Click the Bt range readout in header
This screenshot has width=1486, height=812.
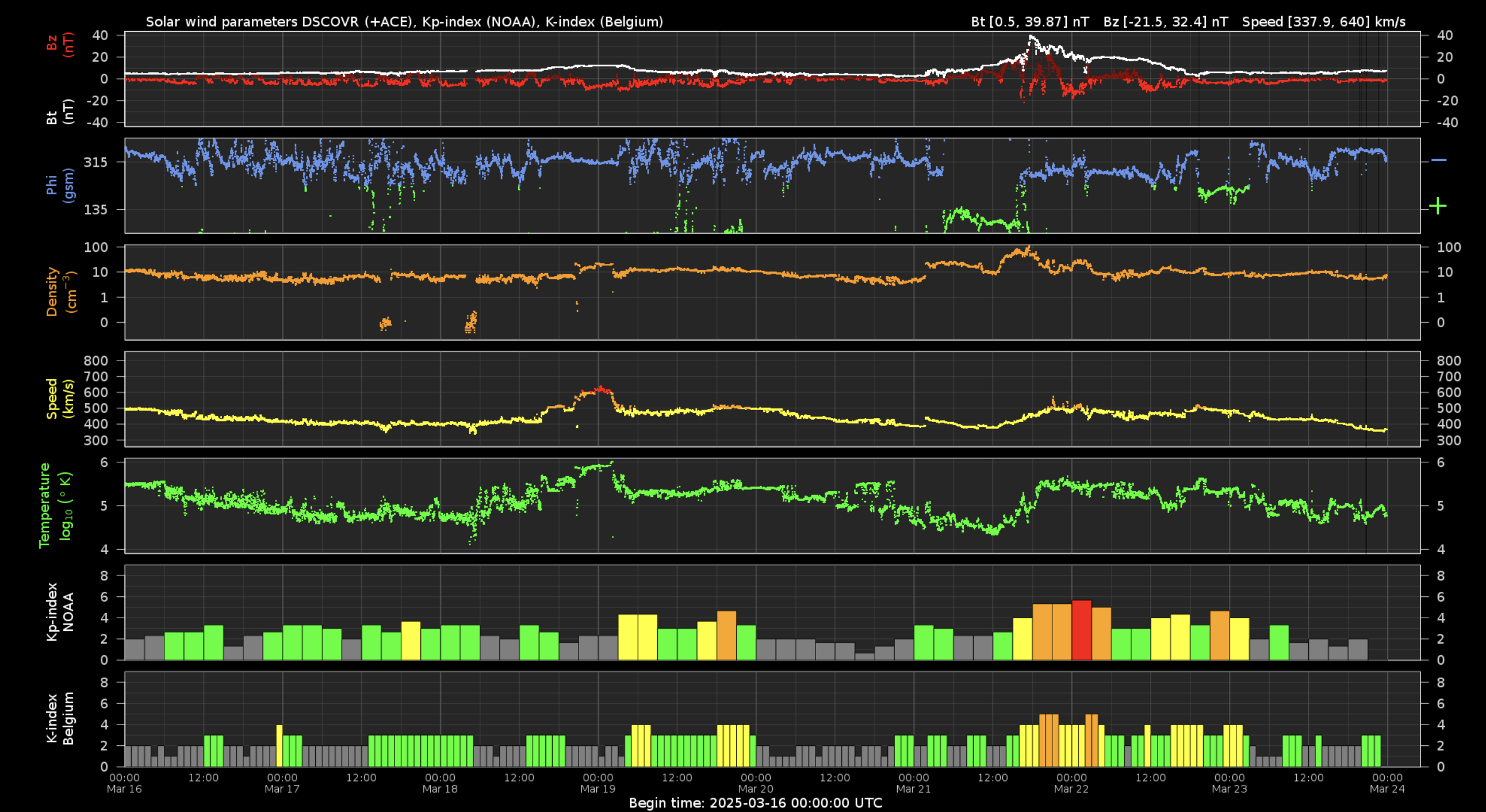point(1030,22)
